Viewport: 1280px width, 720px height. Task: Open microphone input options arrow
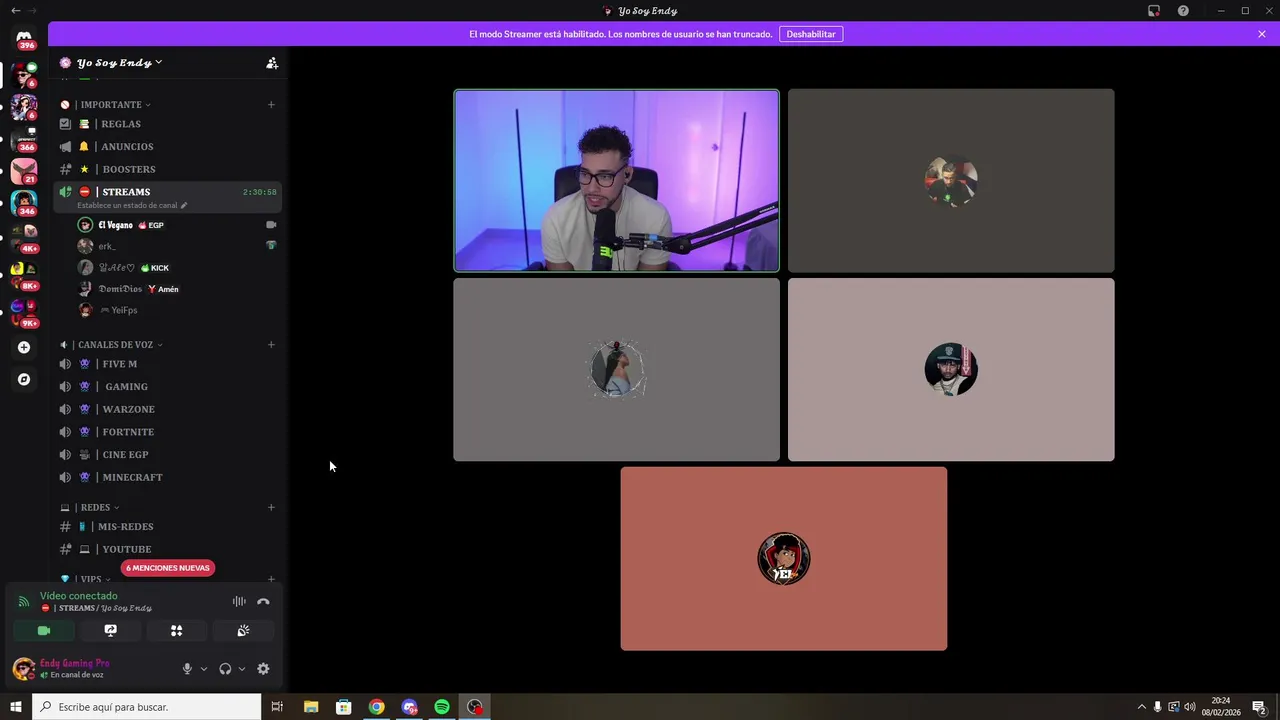204,669
